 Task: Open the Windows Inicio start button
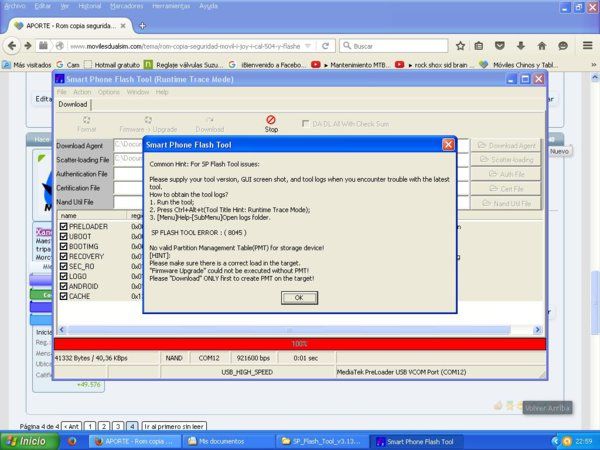29,441
